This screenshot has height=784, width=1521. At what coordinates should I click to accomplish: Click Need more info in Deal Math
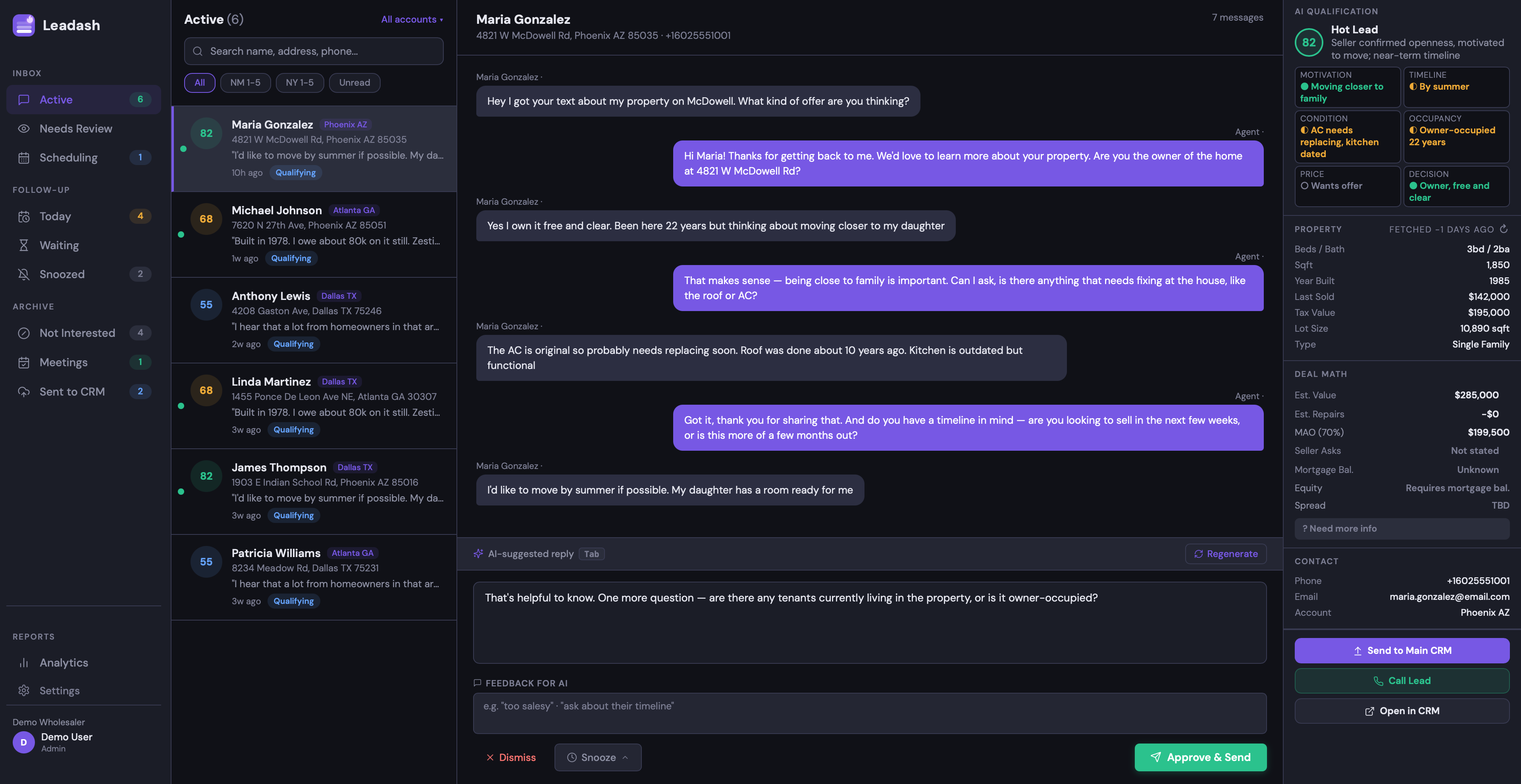[1339, 528]
